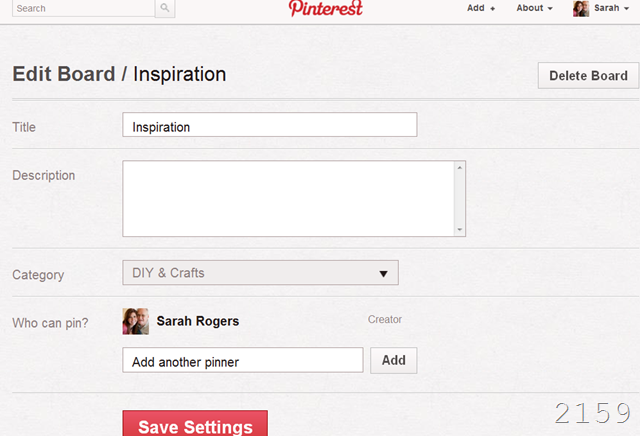Click the Description scrollbar down arrow
This screenshot has height=436, width=640.
[x=460, y=230]
